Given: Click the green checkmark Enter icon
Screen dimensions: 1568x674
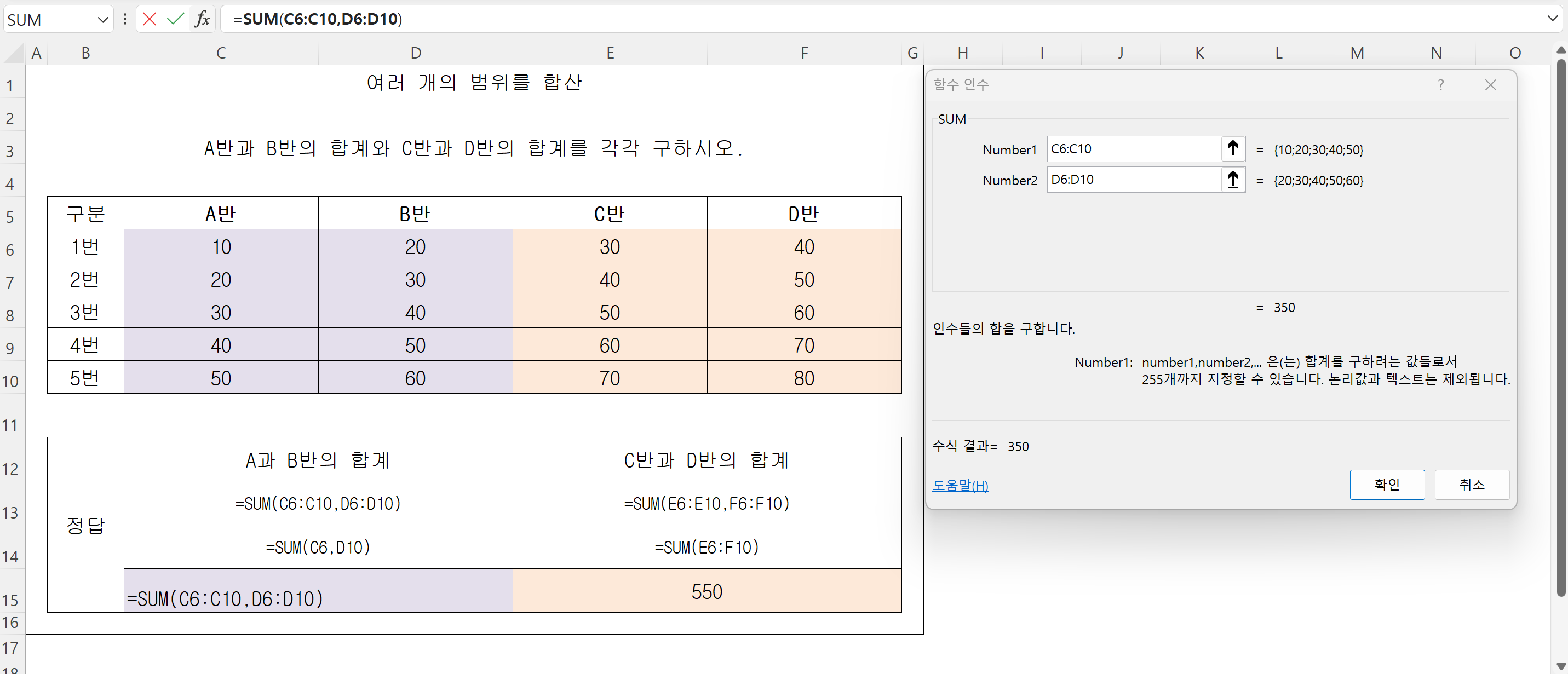Looking at the screenshot, I should (175, 19).
